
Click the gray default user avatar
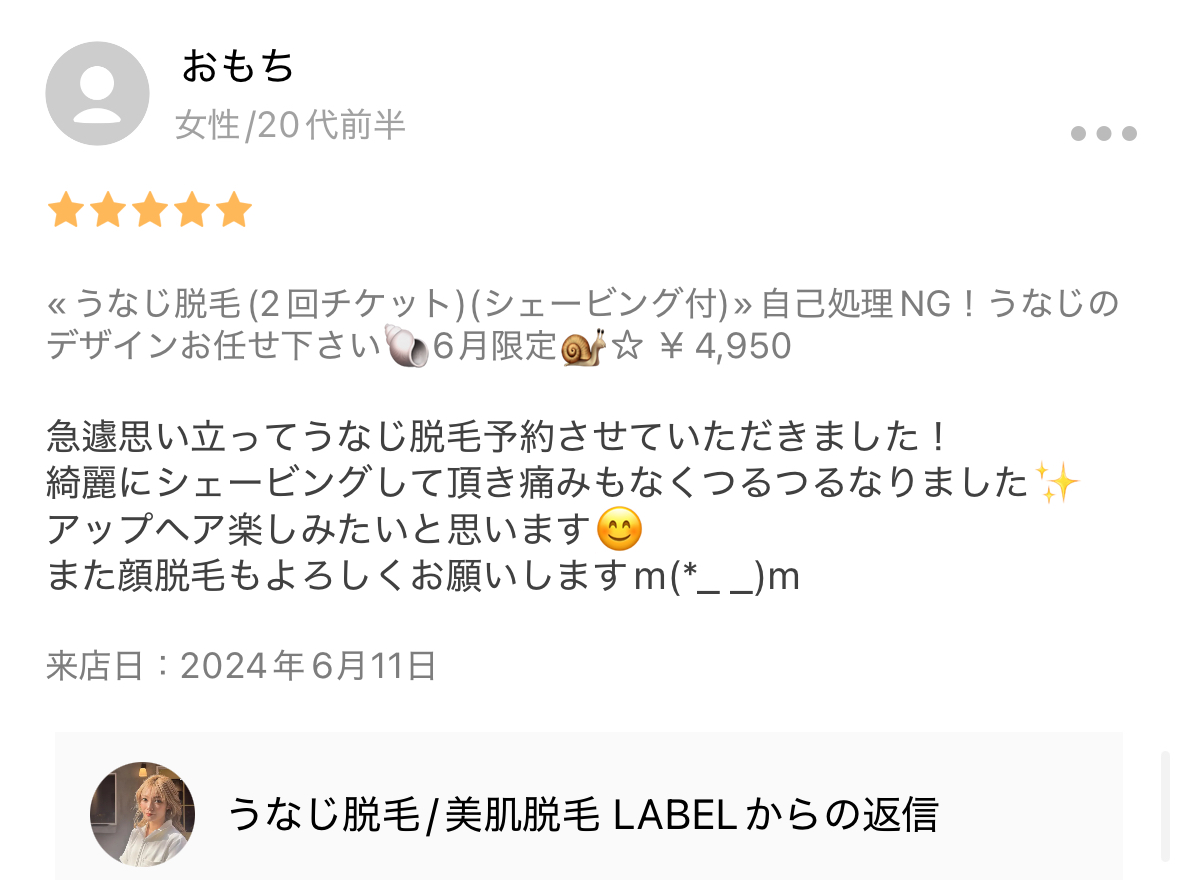click(x=97, y=93)
